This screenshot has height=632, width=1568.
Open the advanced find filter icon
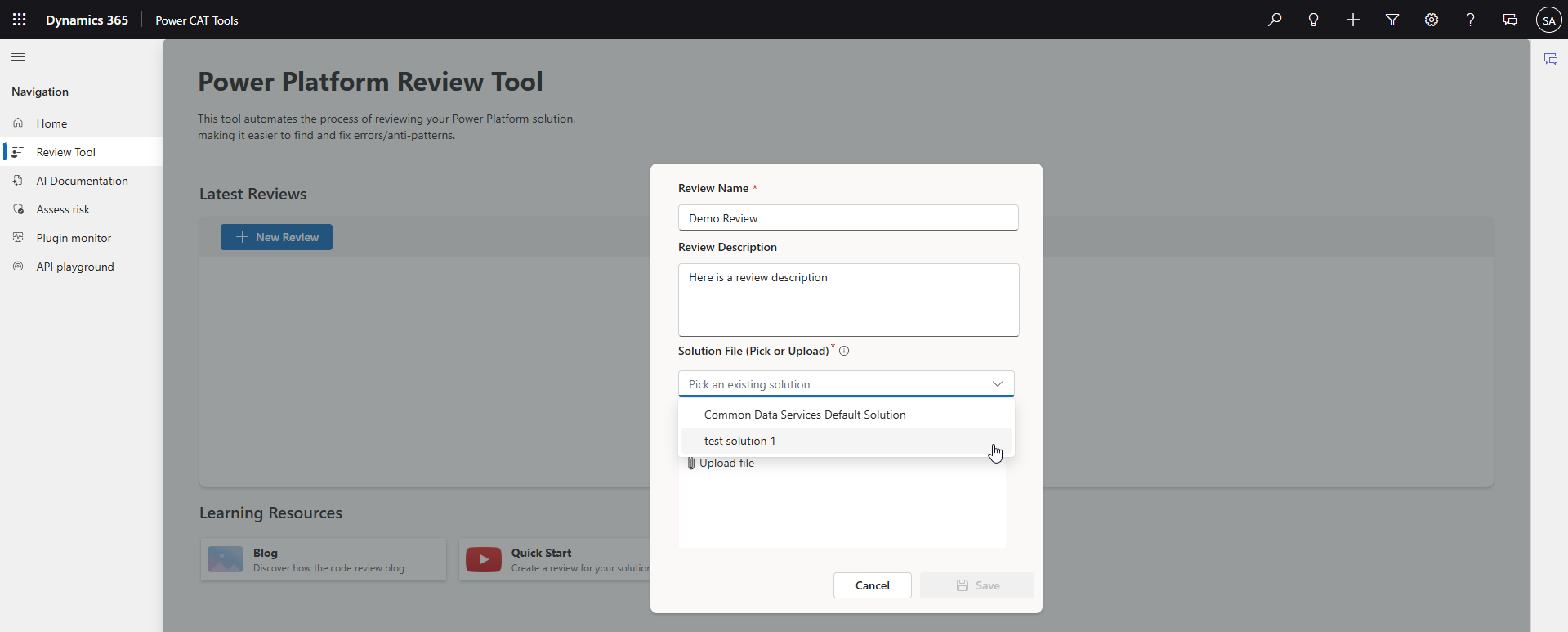coord(1392,20)
